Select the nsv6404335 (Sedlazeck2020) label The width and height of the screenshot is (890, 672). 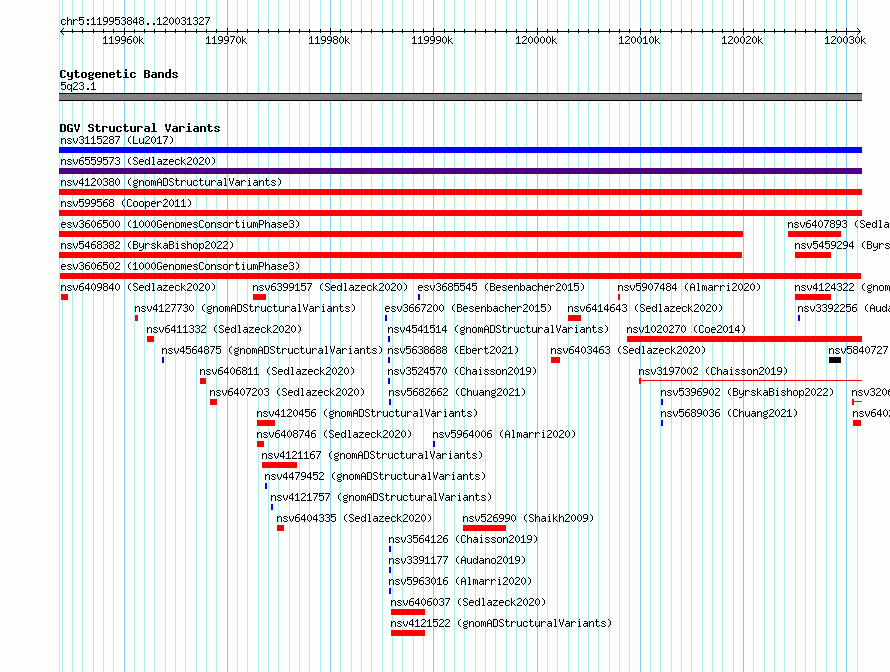pyautogui.click(x=354, y=518)
